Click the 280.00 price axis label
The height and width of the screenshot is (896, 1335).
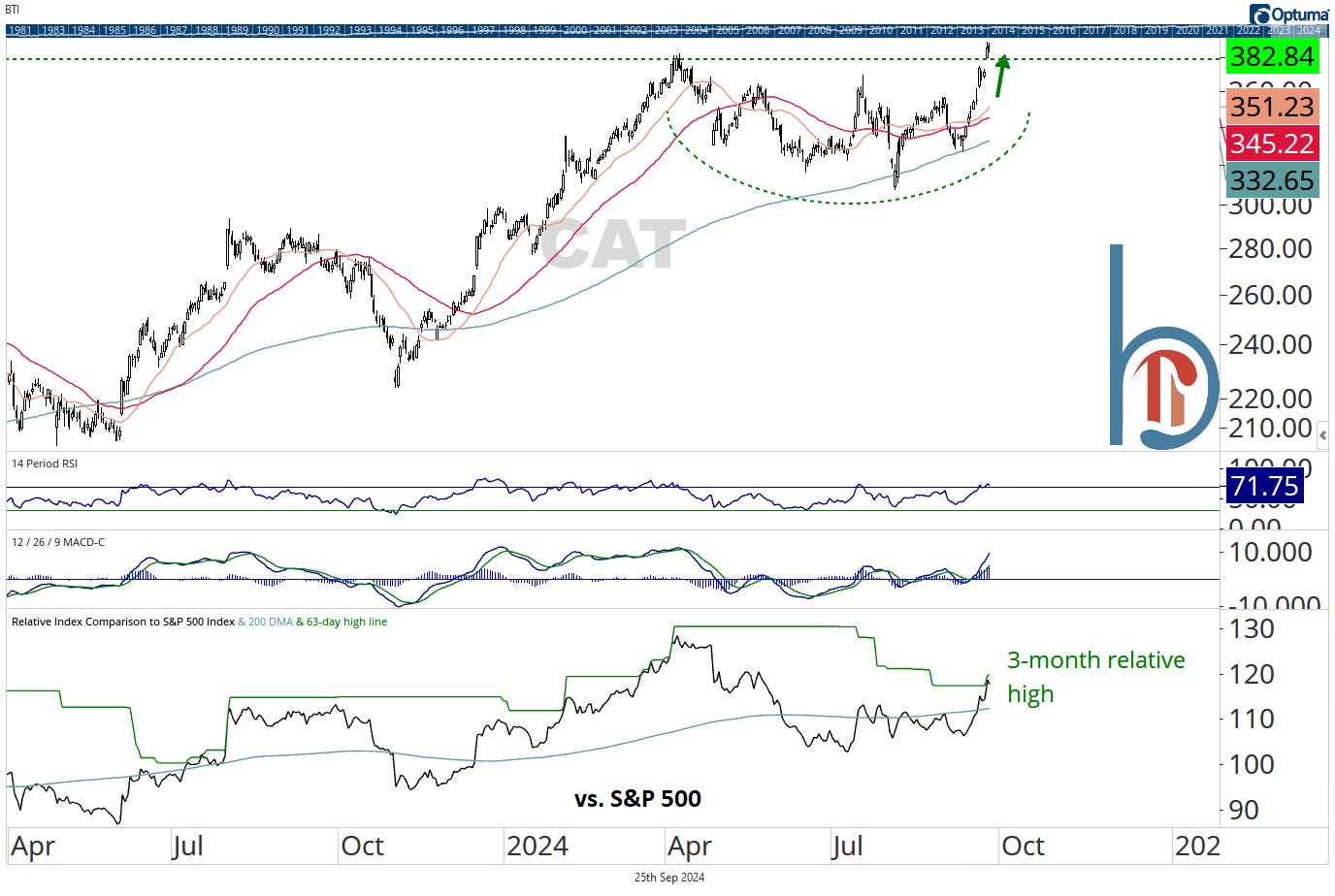point(1270,248)
